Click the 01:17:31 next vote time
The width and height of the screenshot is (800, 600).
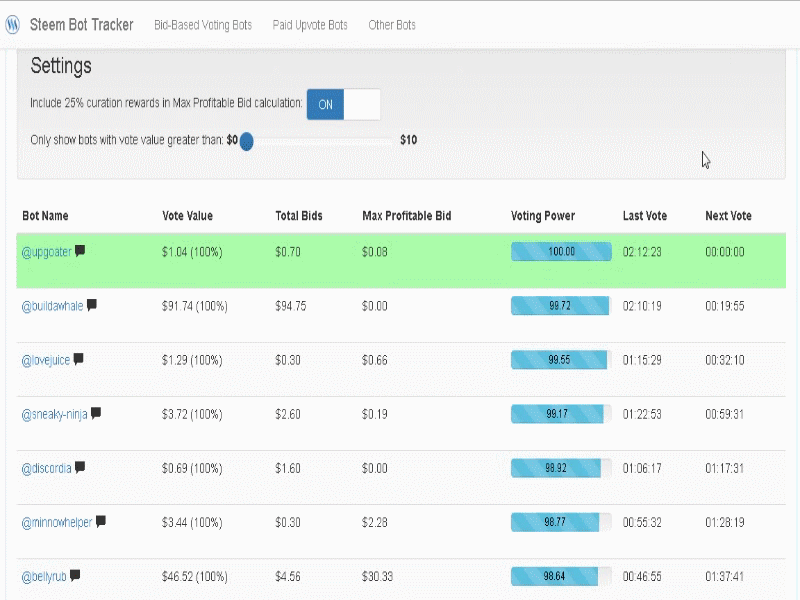click(x=724, y=468)
